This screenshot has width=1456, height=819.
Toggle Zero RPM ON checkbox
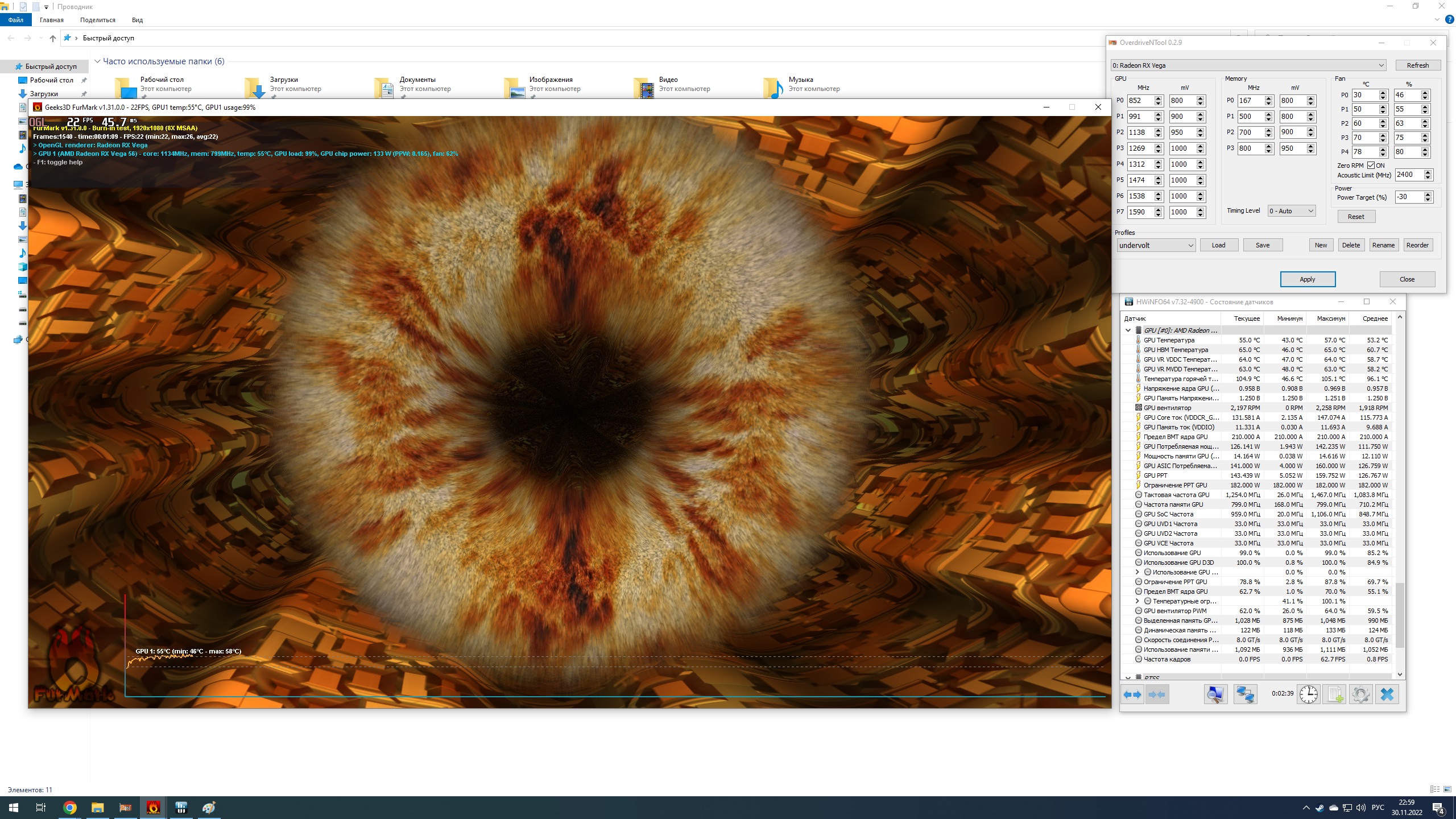pyautogui.click(x=1371, y=166)
